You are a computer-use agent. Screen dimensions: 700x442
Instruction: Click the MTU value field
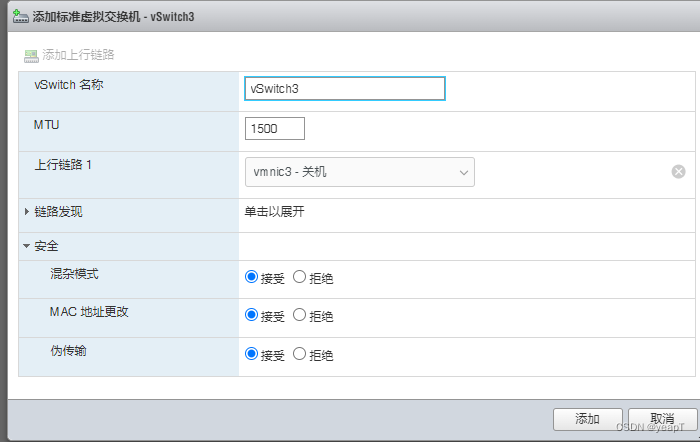(275, 129)
